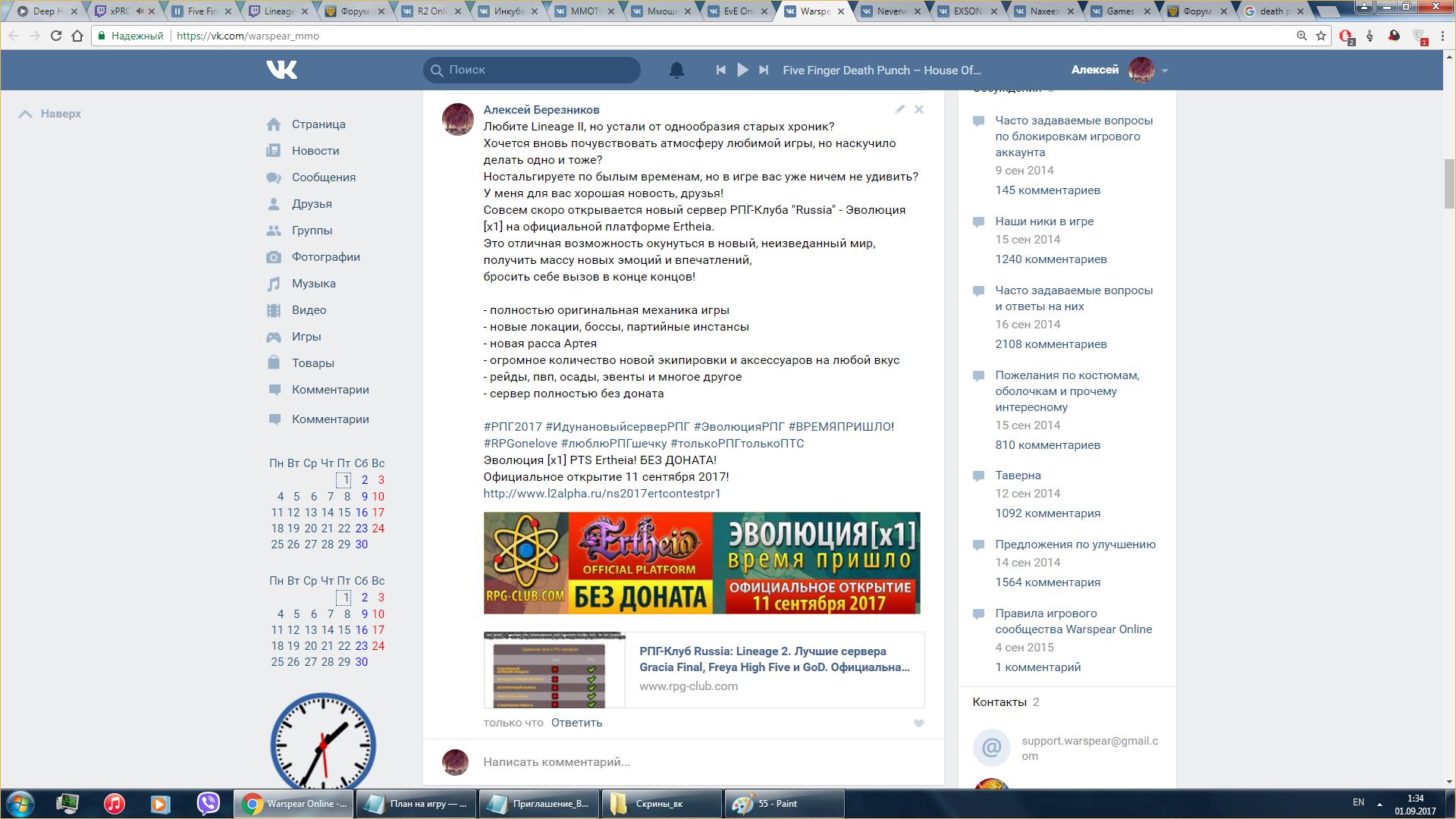Click the Игры gamepad icon
The height and width of the screenshot is (819, 1456).
pos(274,337)
